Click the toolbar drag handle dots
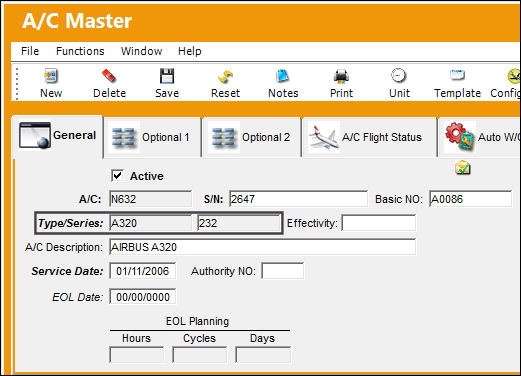Viewport: 521px width, 376px height. click(17, 84)
